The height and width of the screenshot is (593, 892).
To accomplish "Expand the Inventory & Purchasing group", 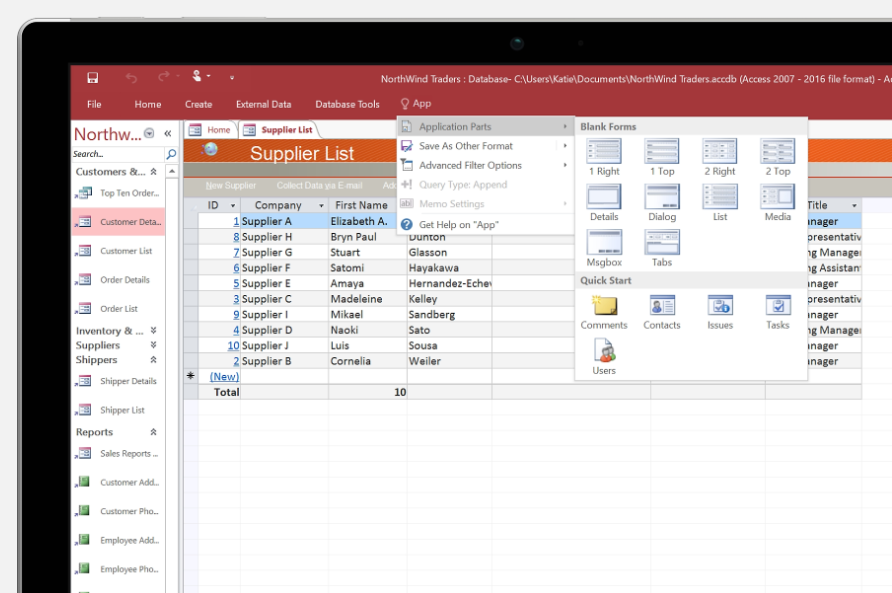I will pos(153,331).
